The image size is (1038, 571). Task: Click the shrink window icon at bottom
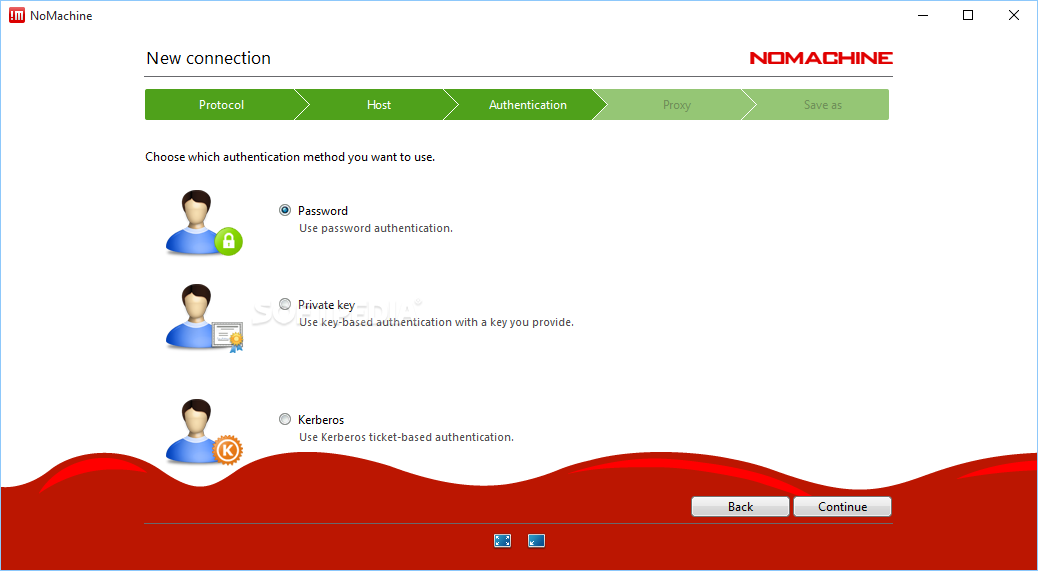tap(536, 541)
